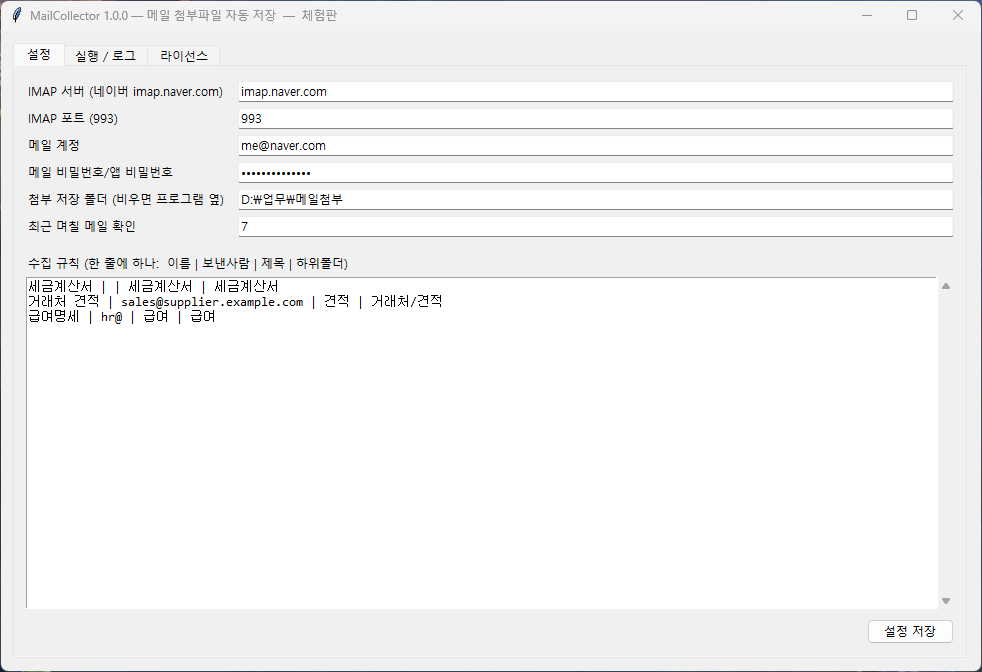Open the 실행 / 로그 tab
Screen dimensions: 982x672
click(x=105, y=56)
